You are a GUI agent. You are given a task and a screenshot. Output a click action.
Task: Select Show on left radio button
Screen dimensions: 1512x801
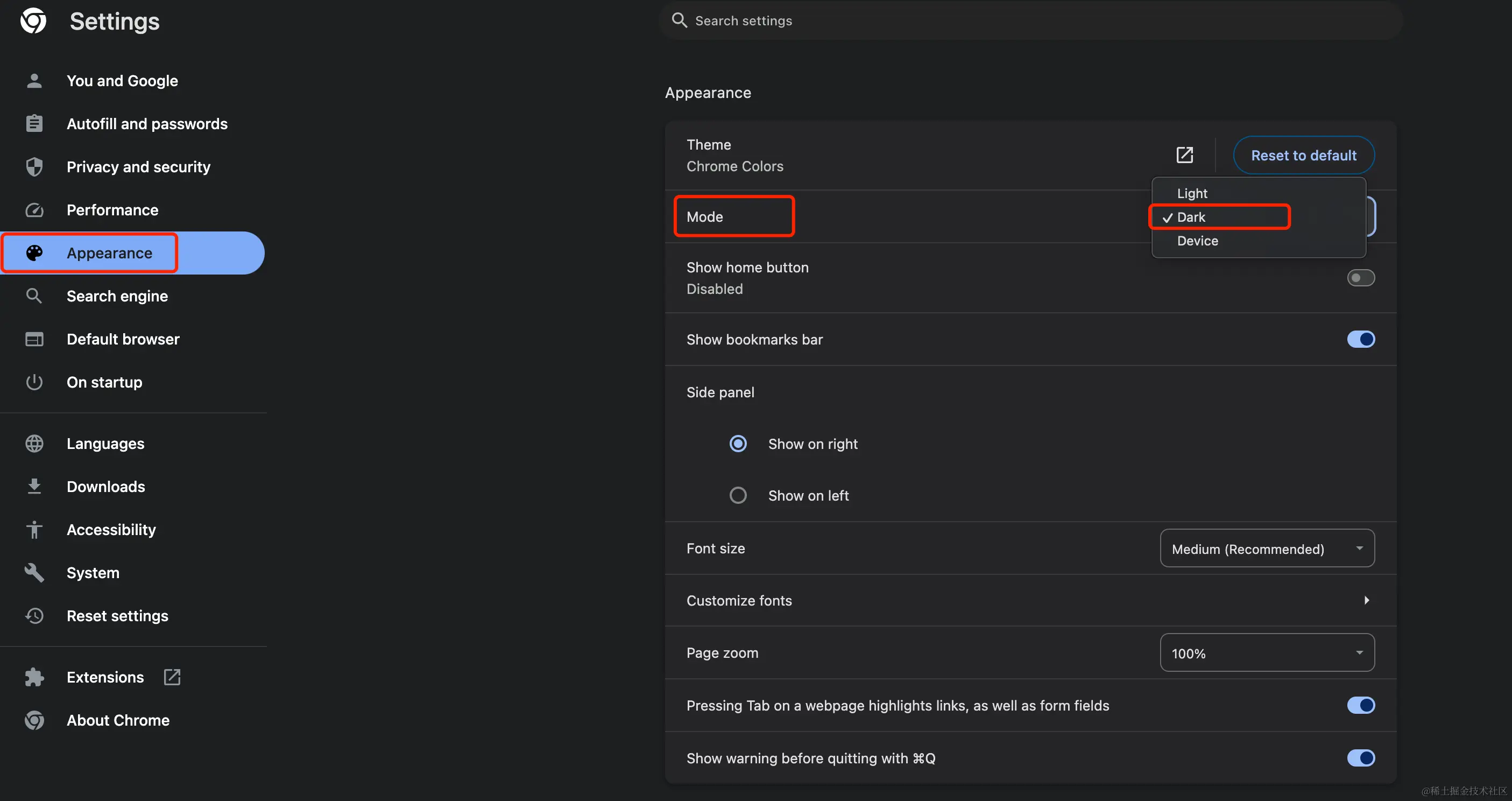pyautogui.click(x=738, y=496)
